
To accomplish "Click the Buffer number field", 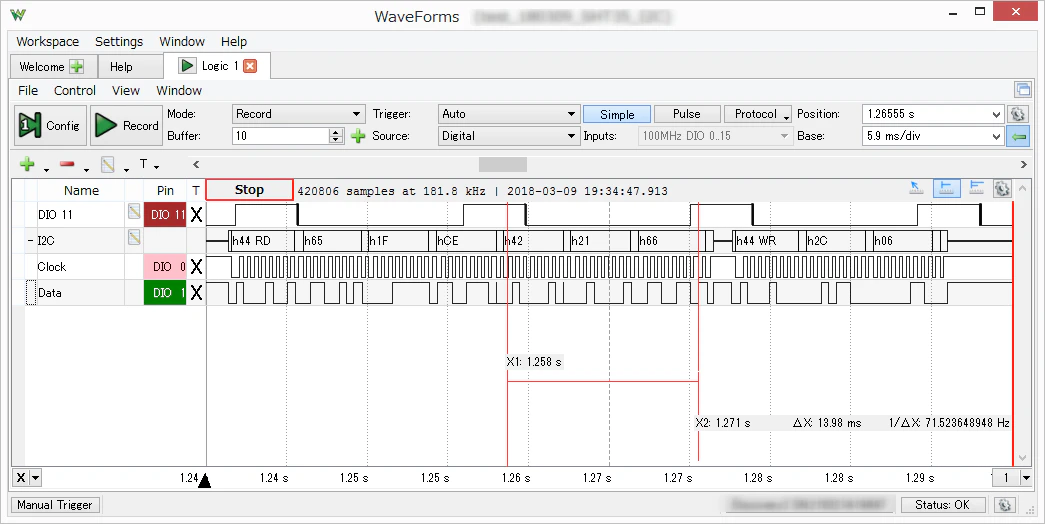I will 281,136.
